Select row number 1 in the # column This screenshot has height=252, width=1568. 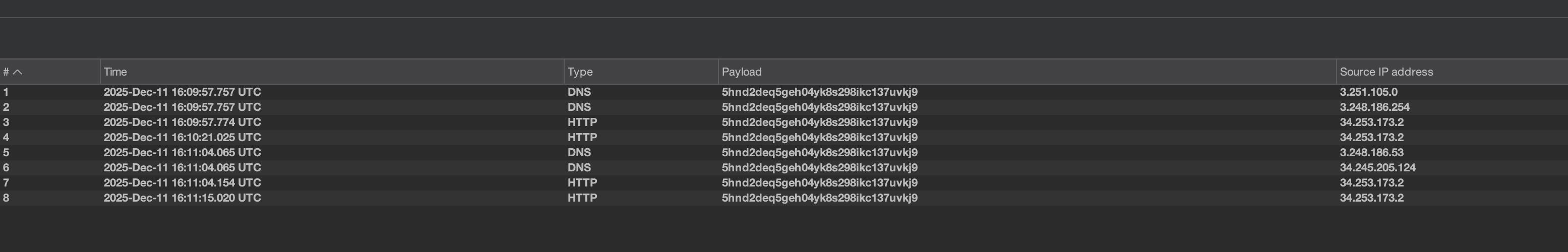pos(6,92)
